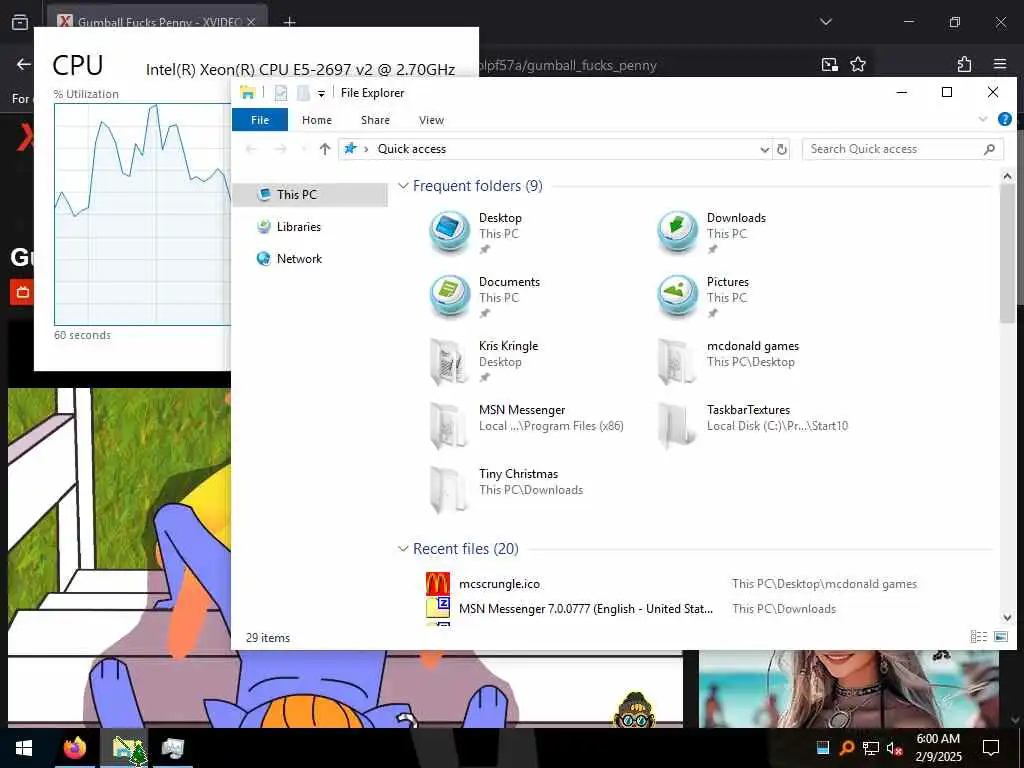Click the File Explorer window title bar icon

[x=248, y=93]
